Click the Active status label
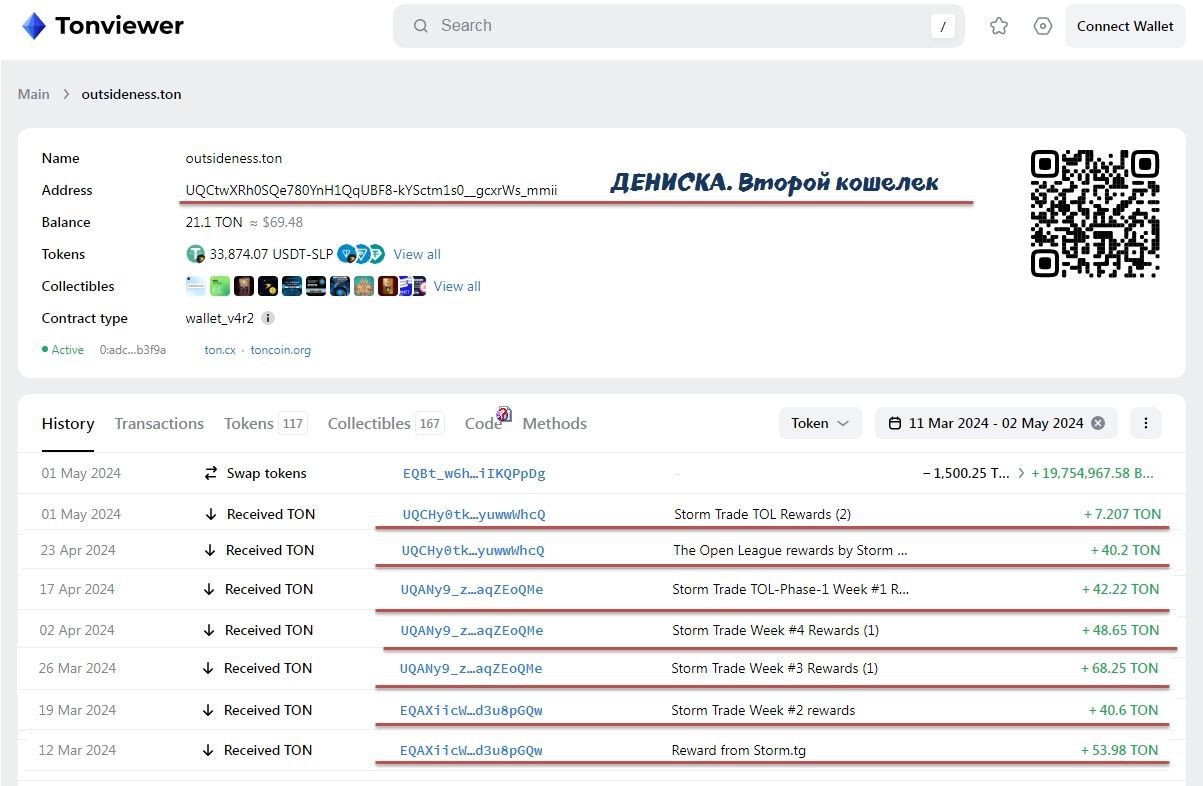Viewport: 1203px width, 786px height. click(x=68, y=350)
